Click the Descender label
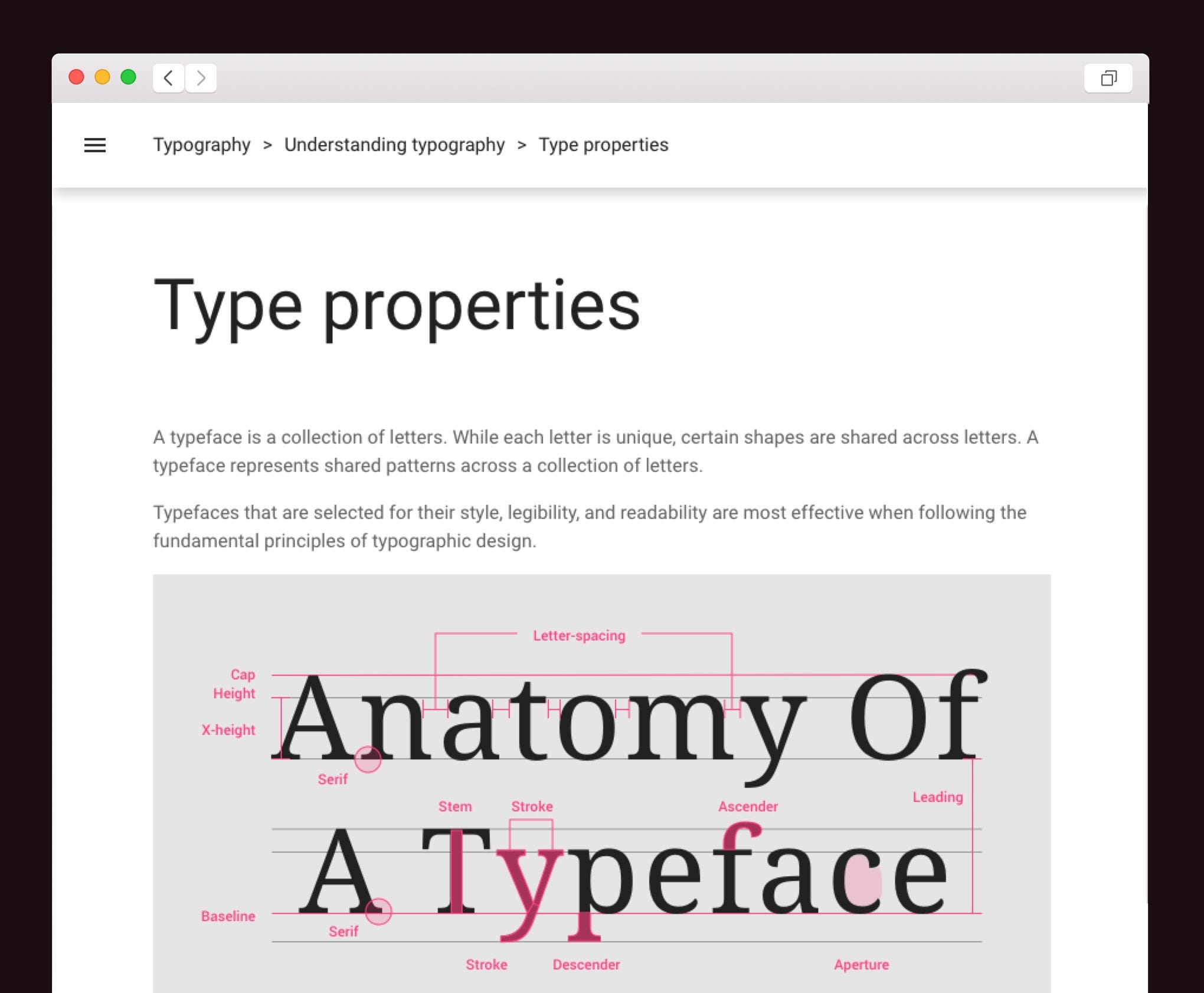This screenshot has width=1204, height=993. point(586,965)
